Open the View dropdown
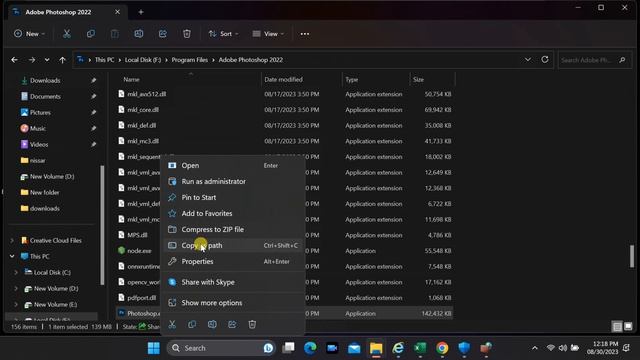 268,34
